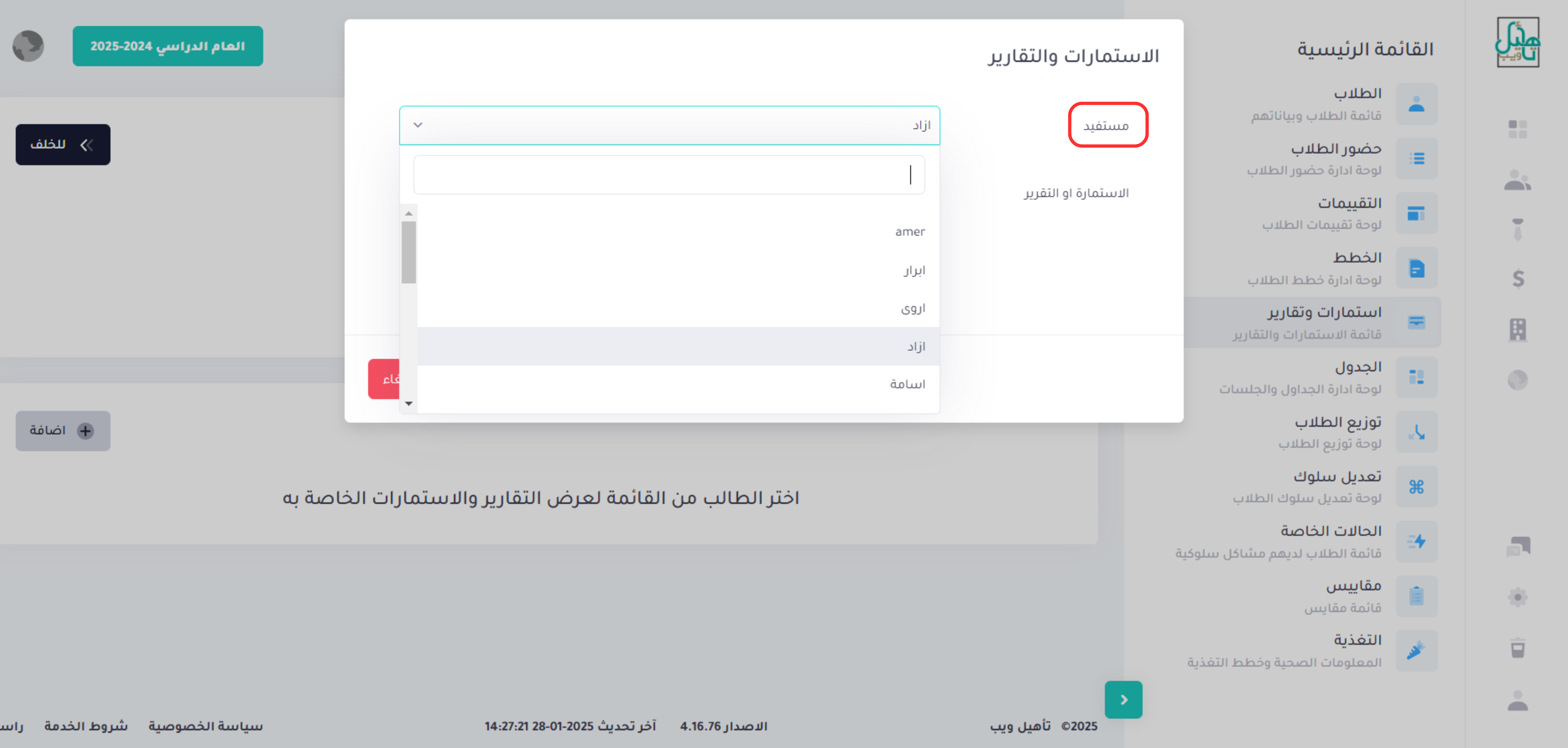The image size is (1568, 748).
Task: Click the dropdown search input field
Action: [669, 175]
